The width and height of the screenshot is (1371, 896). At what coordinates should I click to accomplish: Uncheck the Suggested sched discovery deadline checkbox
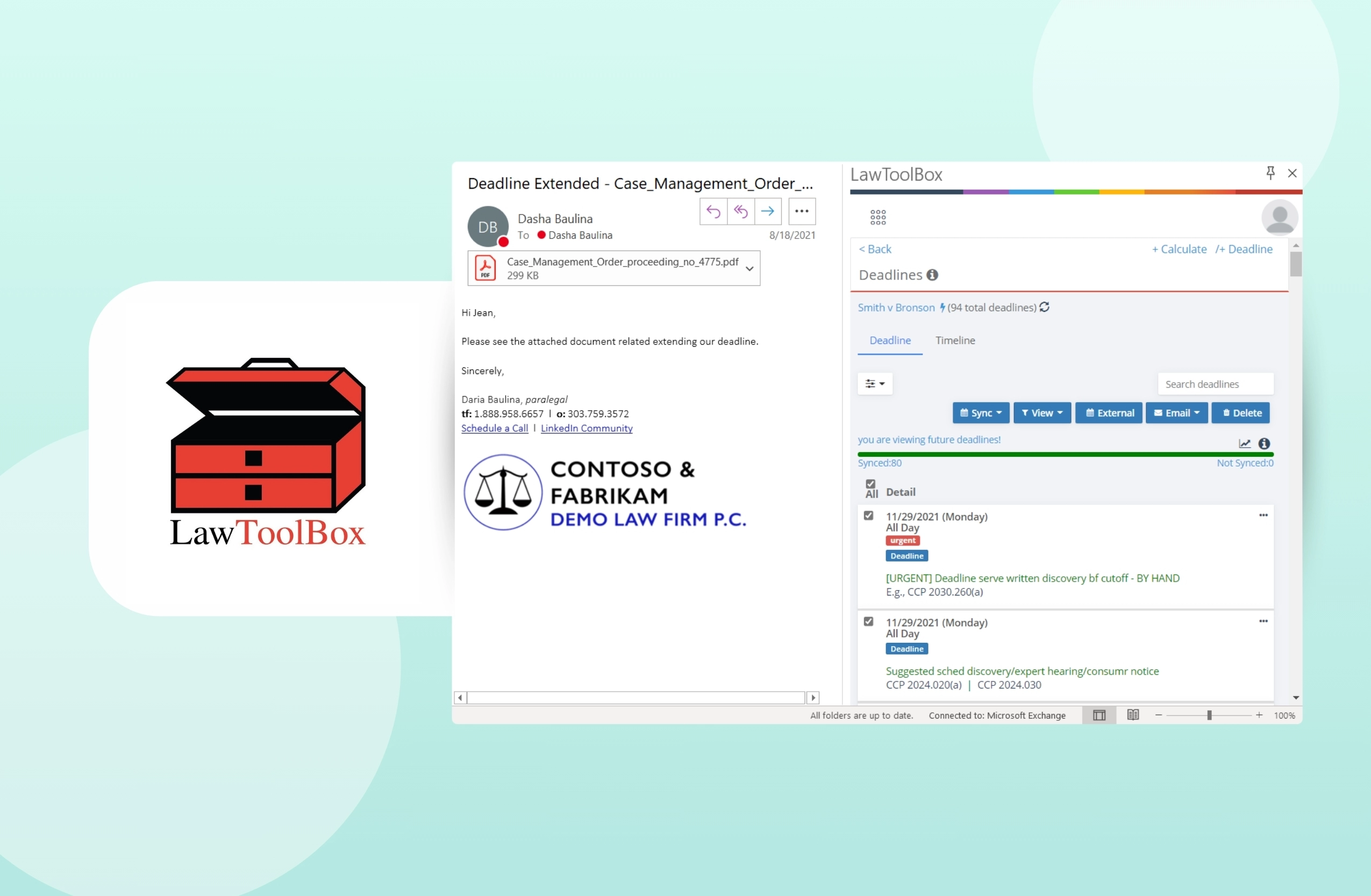868,621
